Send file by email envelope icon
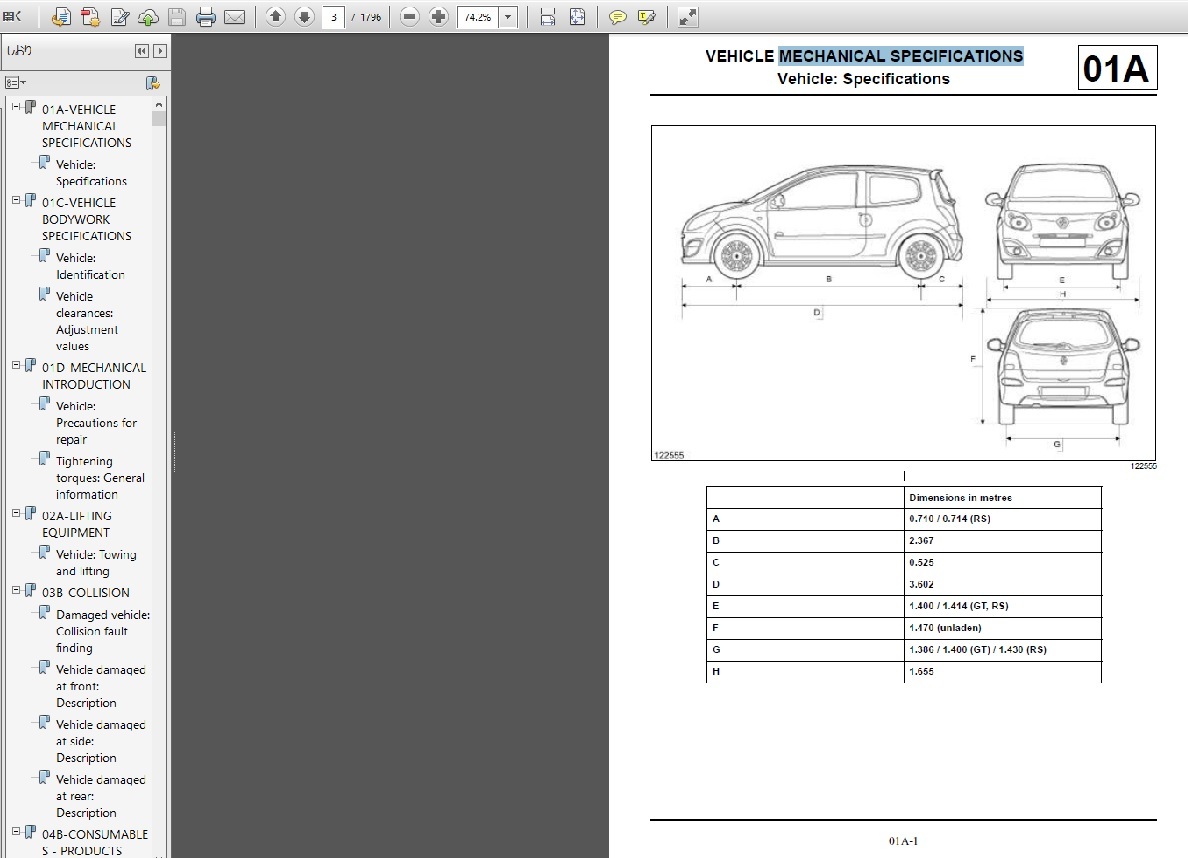The height and width of the screenshot is (858, 1188). [235, 17]
